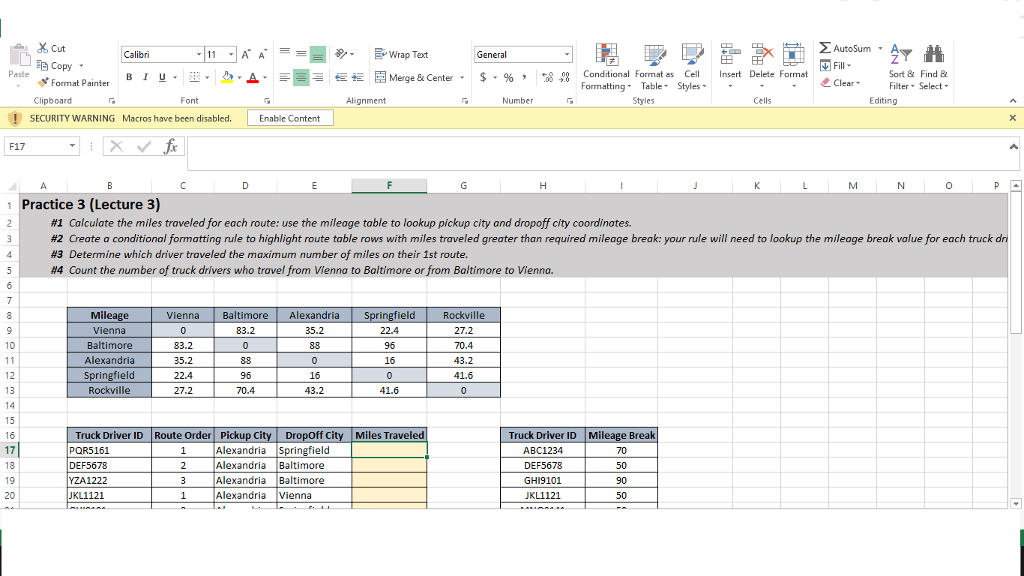This screenshot has height=576, width=1024.
Task: Select the row 17 header
Action: point(9,450)
